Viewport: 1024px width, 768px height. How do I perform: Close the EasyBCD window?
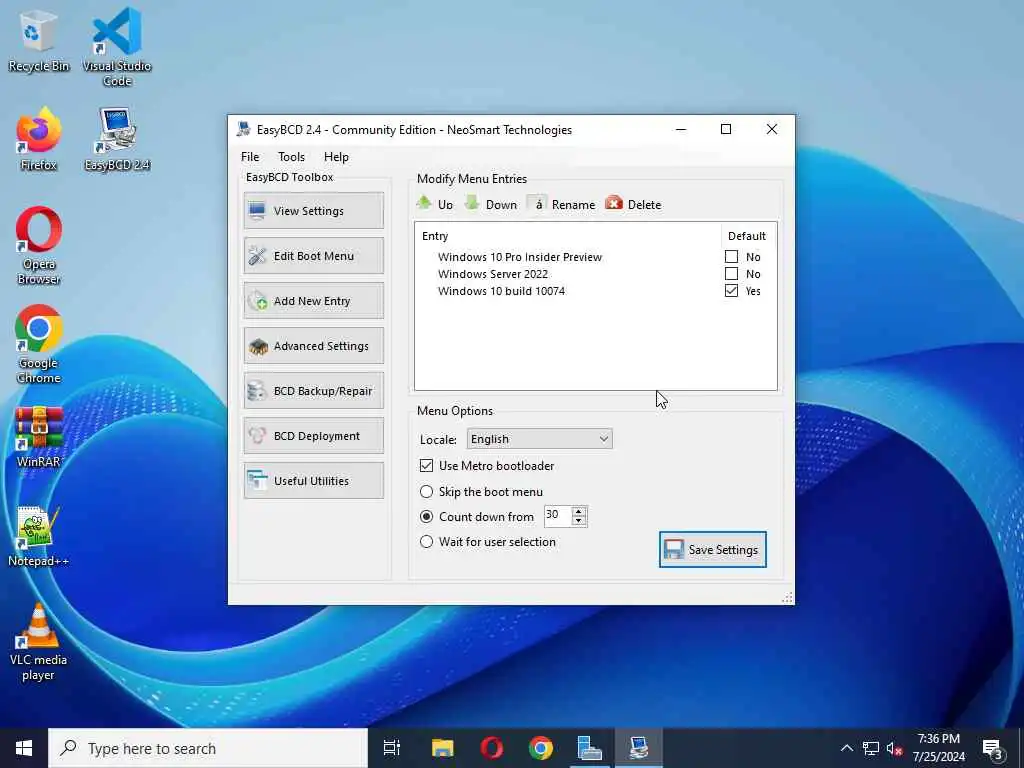(x=771, y=129)
